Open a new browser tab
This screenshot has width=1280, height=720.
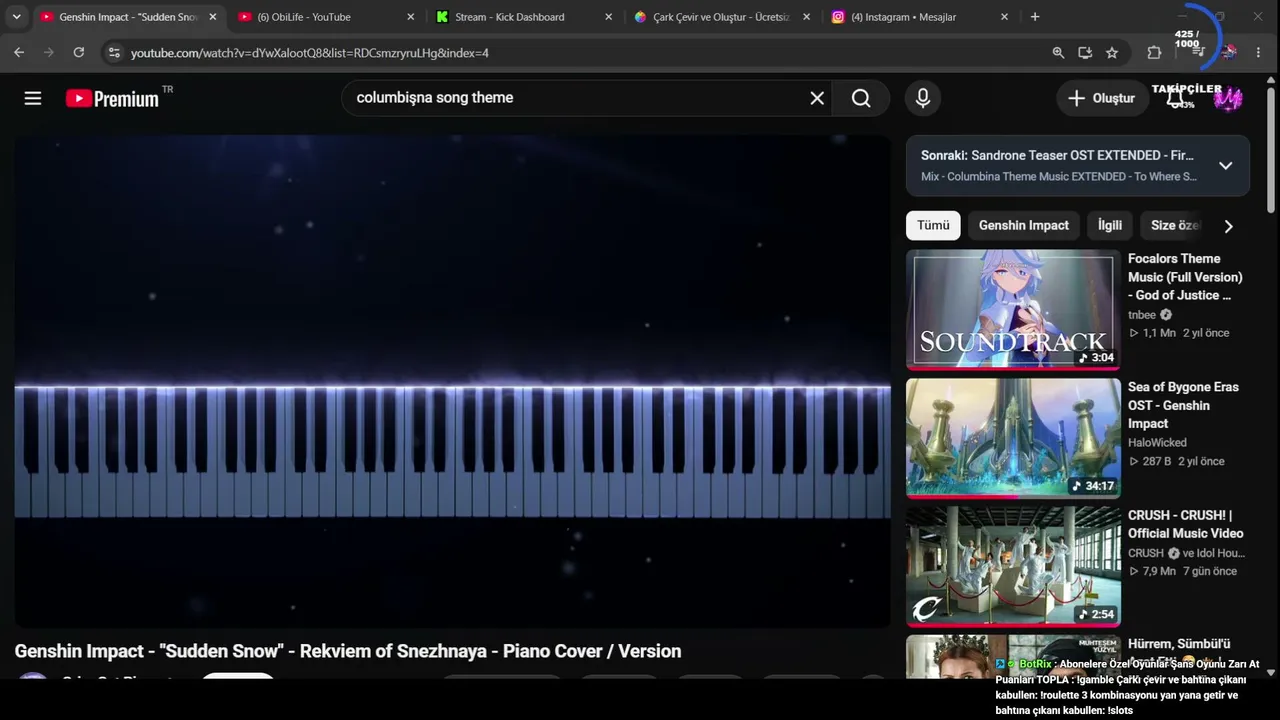tap(1035, 17)
